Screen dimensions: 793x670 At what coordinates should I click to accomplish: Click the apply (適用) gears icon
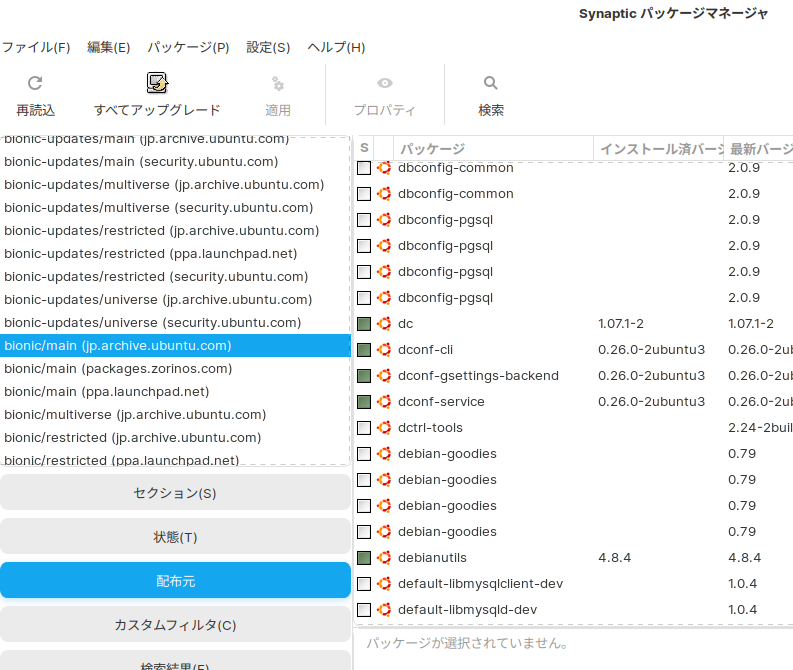tap(278, 83)
